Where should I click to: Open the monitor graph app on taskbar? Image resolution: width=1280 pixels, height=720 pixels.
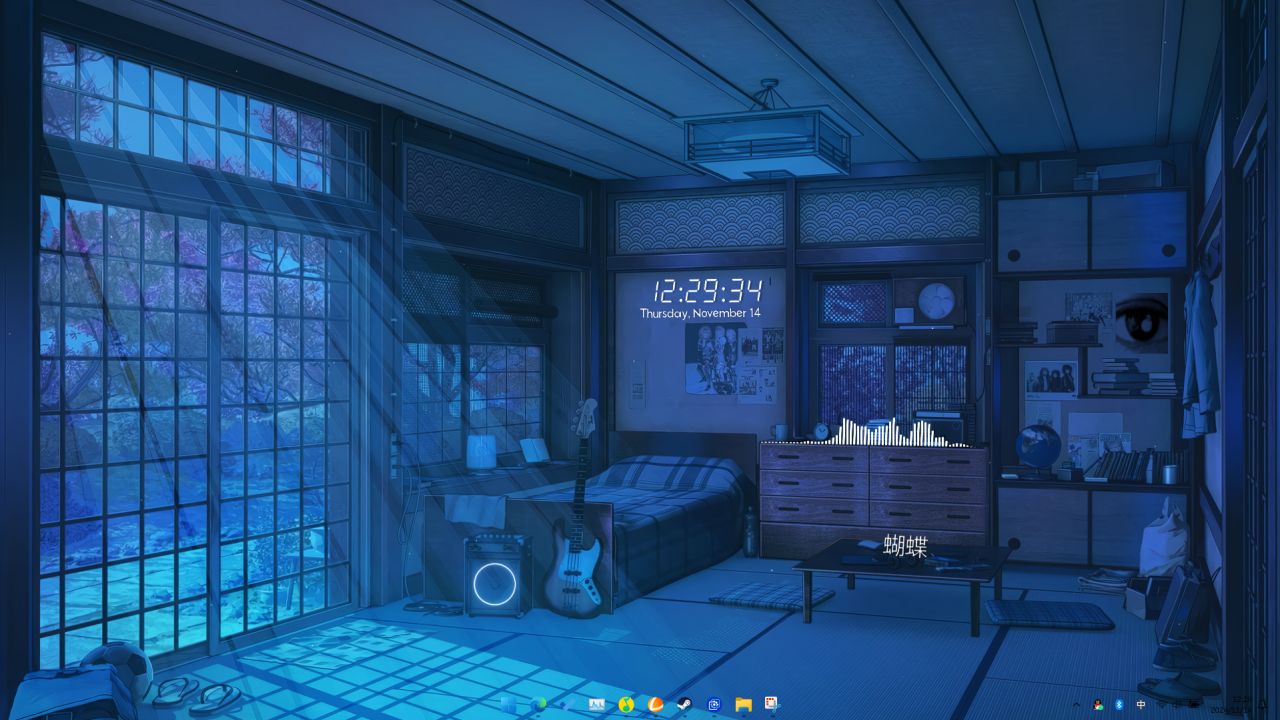click(597, 705)
